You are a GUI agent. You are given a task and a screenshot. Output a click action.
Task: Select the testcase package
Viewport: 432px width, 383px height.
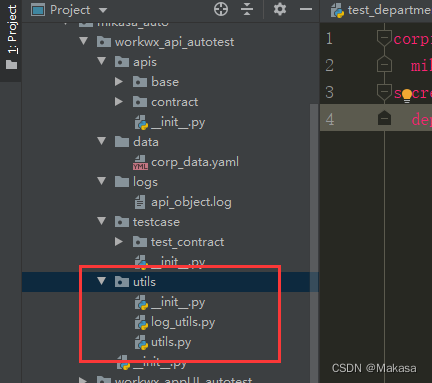(x=147, y=222)
